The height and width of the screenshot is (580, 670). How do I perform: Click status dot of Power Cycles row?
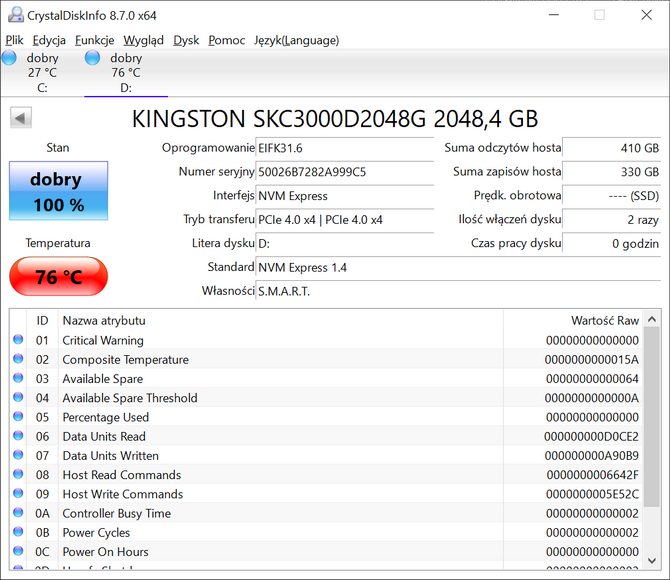[x=18, y=532]
